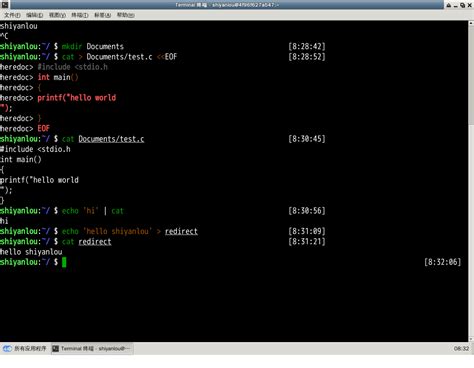The width and height of the screenshot is (474, 368).
Task: Click the [8:28:52] timestamp
Action: pos(307,57)
